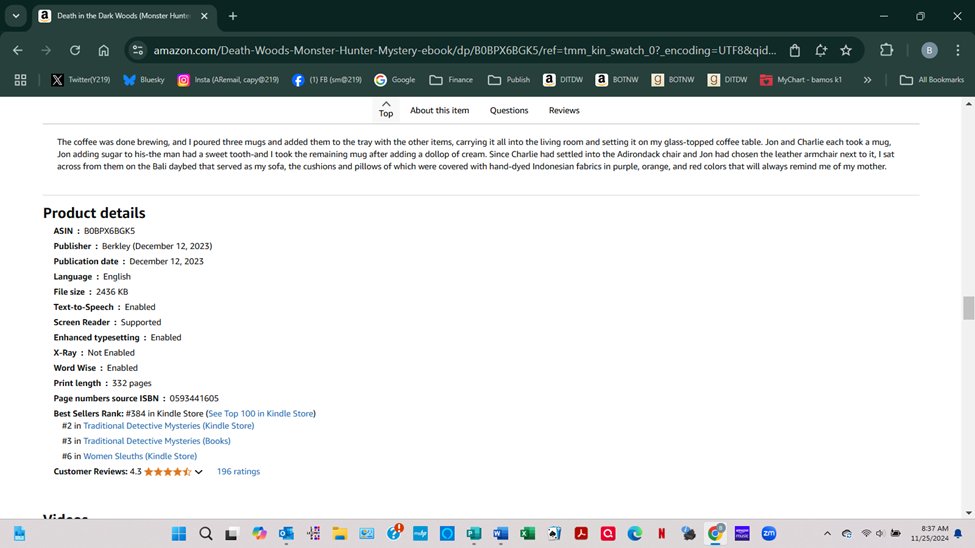975x548 pixels.
Task: Click the 4.3 star rating graphic
Action: click(168, 471)
